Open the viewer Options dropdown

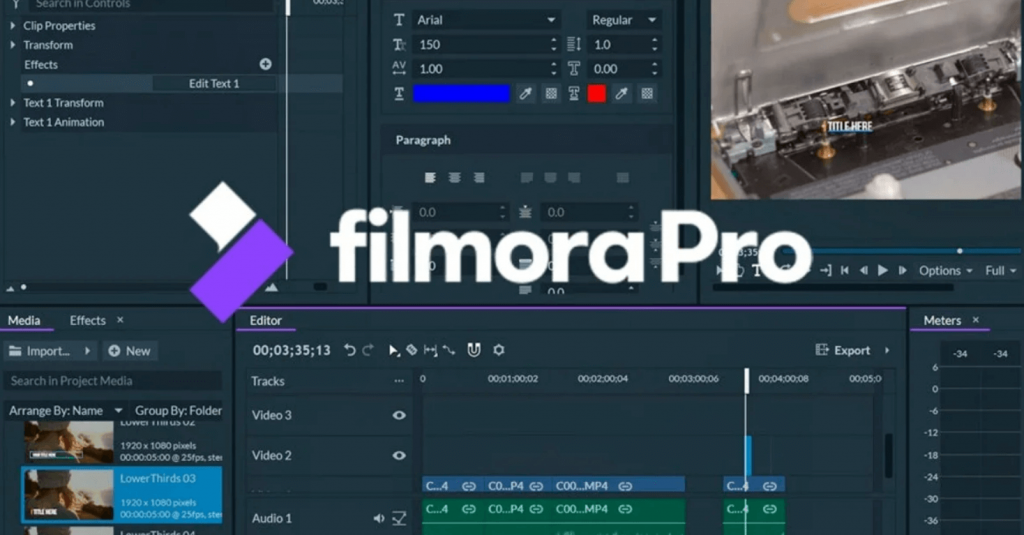point(946,270)
